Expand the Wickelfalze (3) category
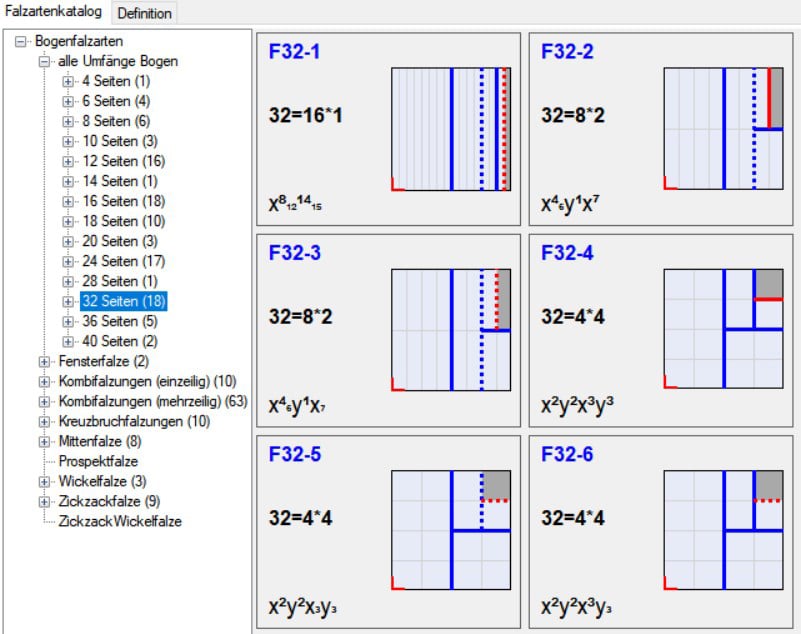The height and width of the screenshot is (634, 801). pos(44,481)
